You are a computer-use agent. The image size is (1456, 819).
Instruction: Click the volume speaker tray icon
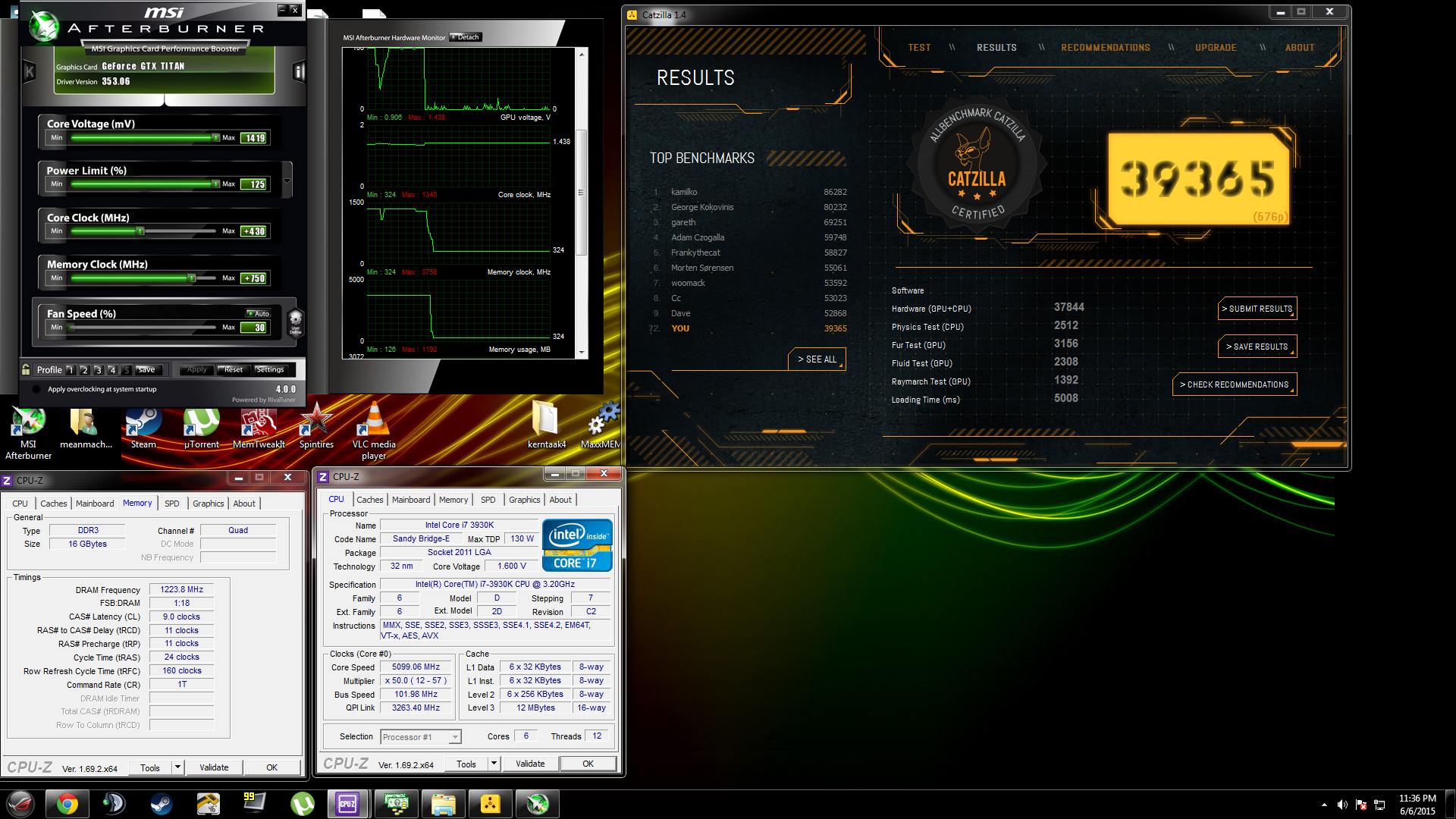1342,805
